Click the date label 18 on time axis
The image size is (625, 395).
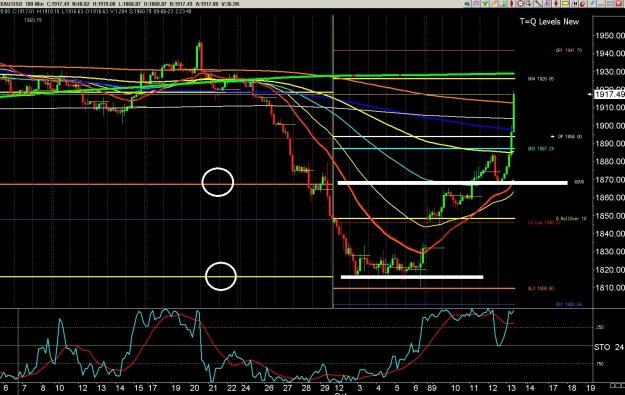point(572,389)
